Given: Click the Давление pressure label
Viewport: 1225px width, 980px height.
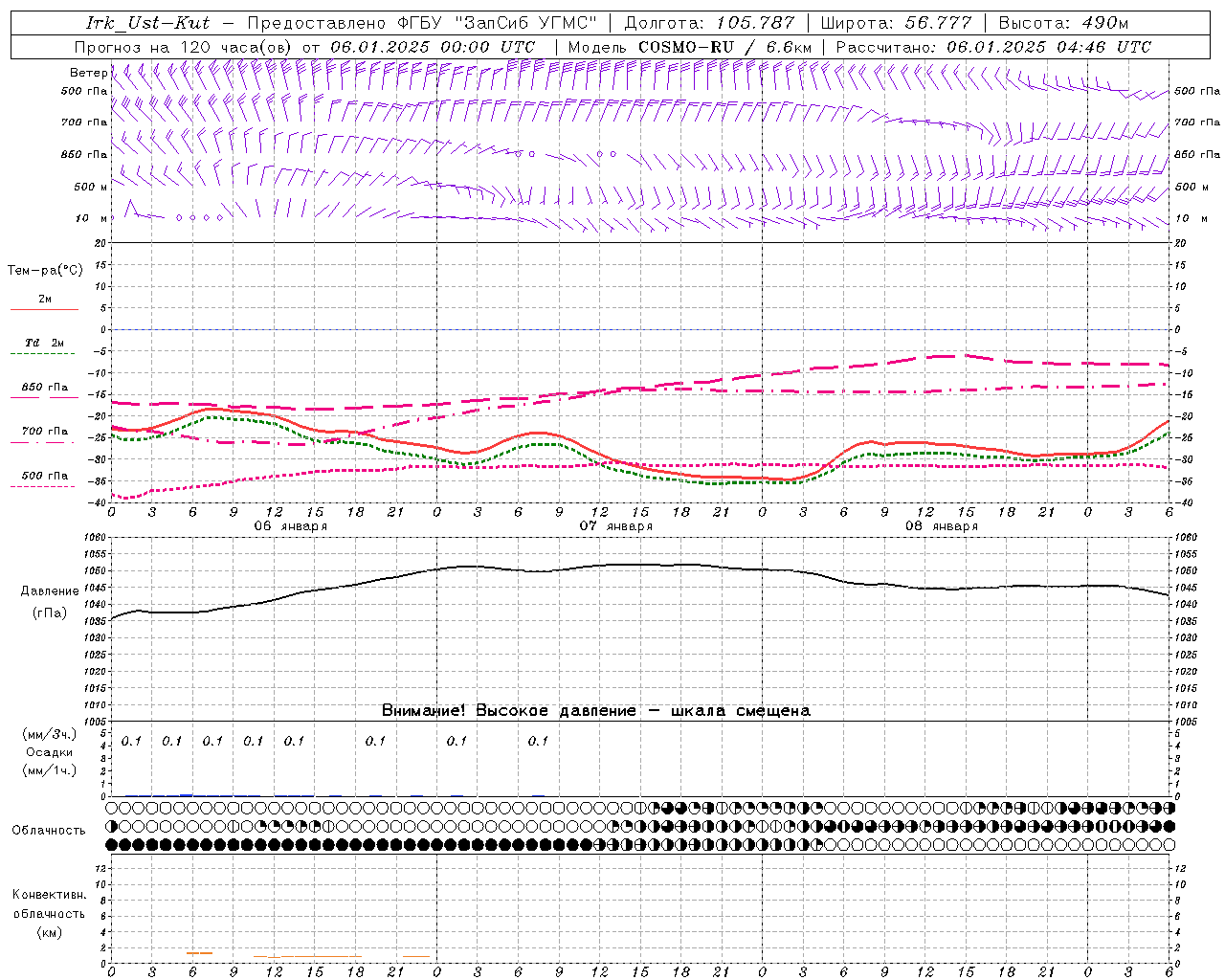Looking at the screenshot, I should pyautogui.click(x=50, y=591).
